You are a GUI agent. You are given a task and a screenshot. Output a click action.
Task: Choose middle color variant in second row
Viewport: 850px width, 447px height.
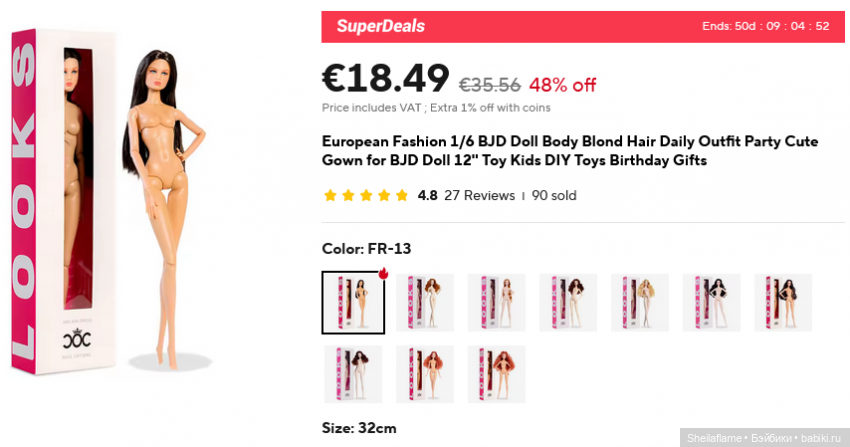[424, 374]
